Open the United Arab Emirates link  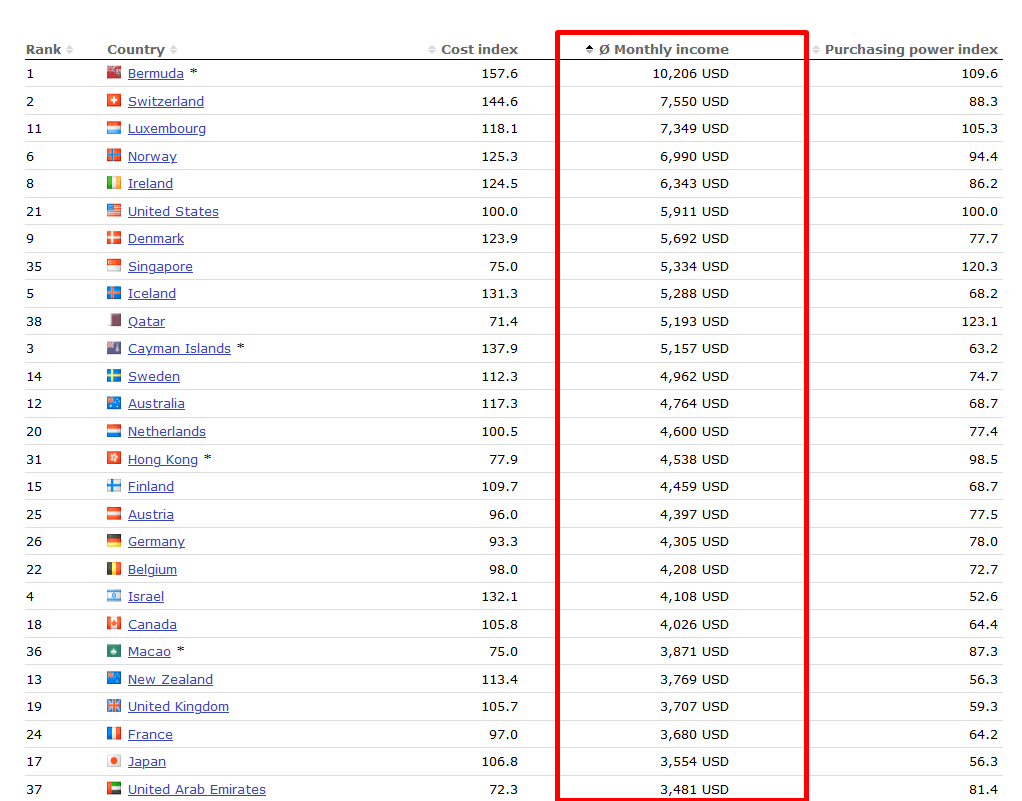coord(197,789)
